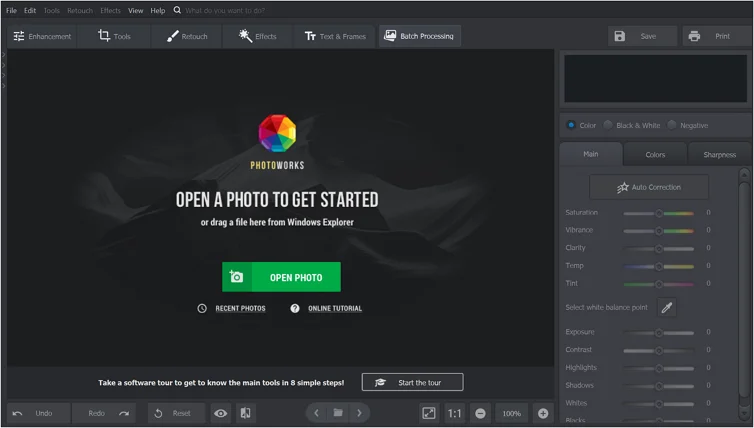Viewport: 754px width, 428px height.
Task: Click the Tint slider handle
Action: (x=659, y=284)
